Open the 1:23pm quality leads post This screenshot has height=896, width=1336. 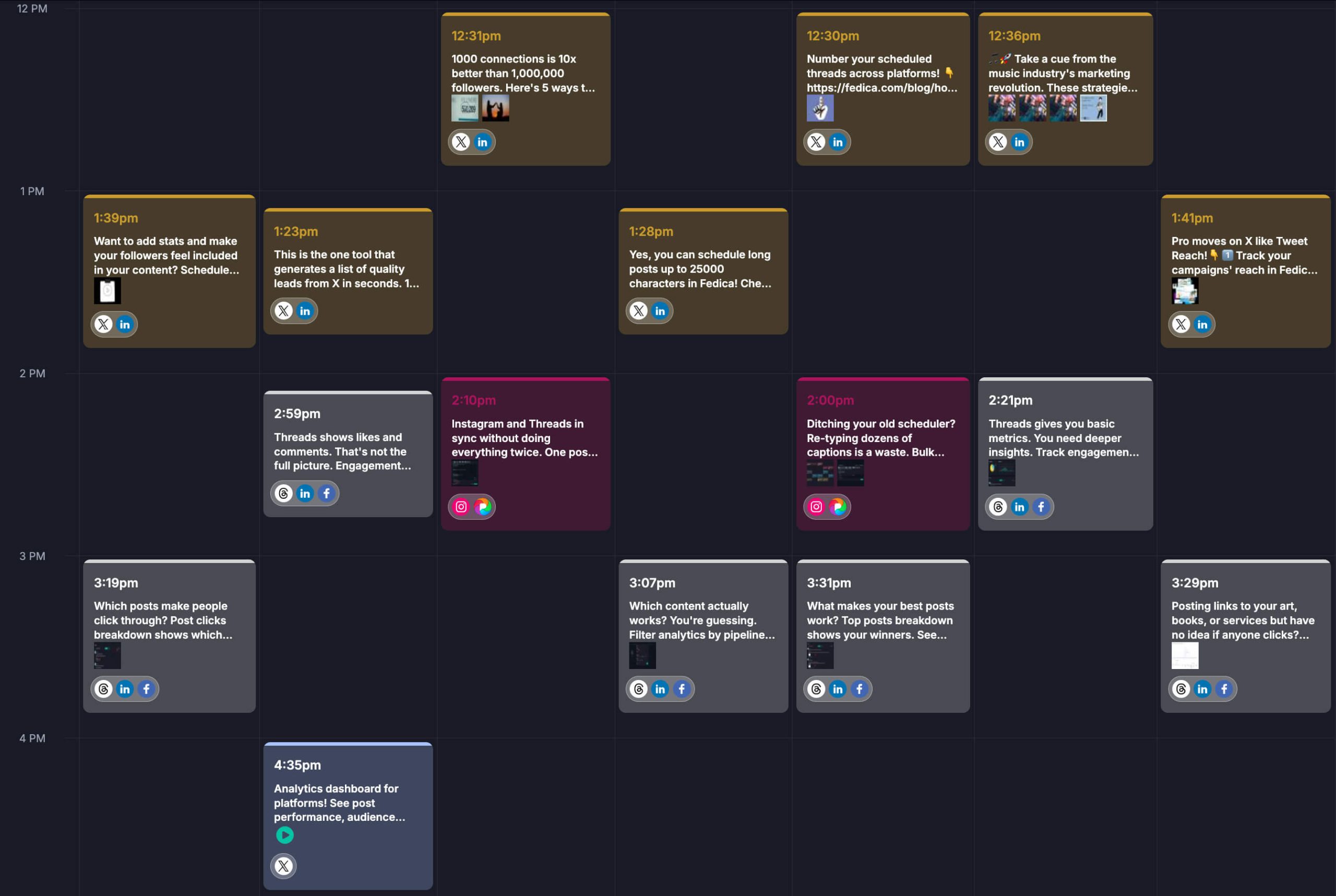pyautogui.click(x=348, y=269)
